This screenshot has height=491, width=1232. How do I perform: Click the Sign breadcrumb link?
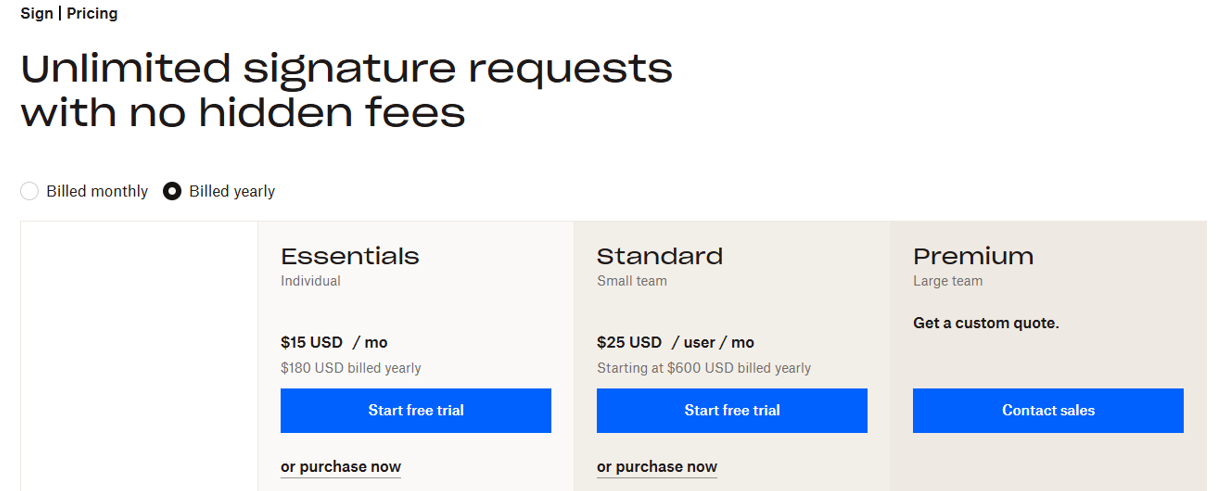(36, 14)
